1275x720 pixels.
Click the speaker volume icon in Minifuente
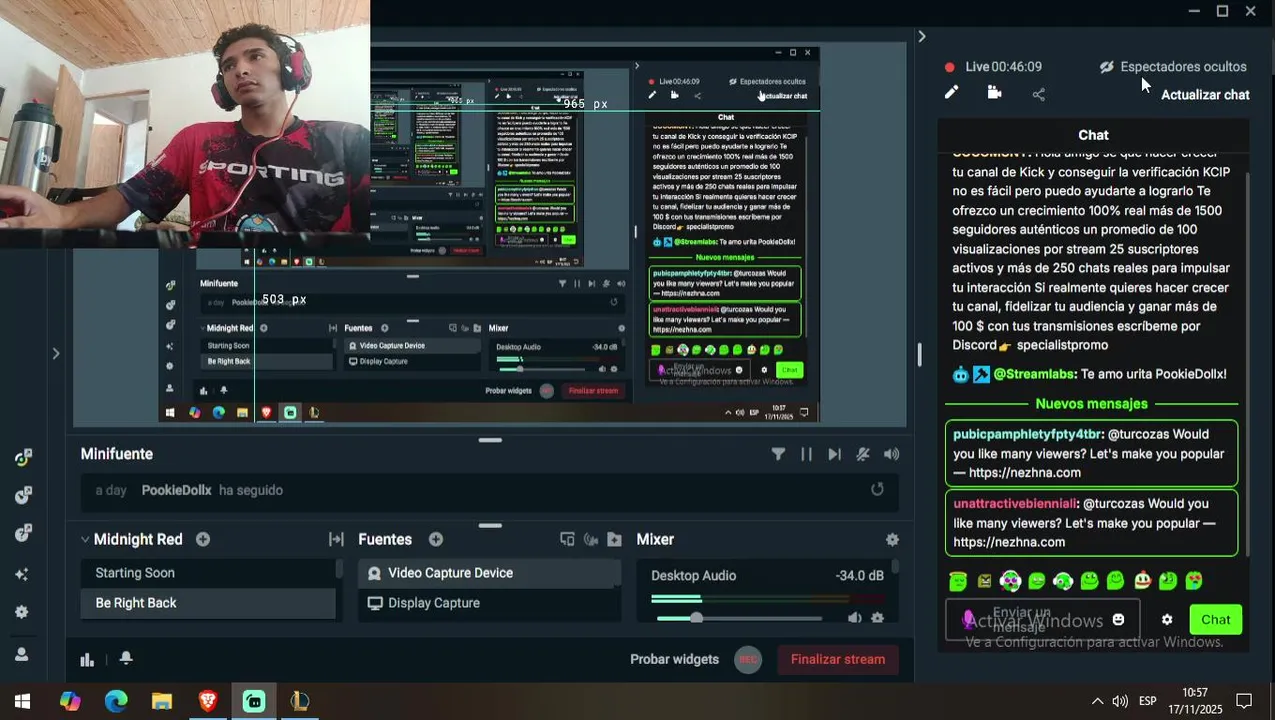891,454
